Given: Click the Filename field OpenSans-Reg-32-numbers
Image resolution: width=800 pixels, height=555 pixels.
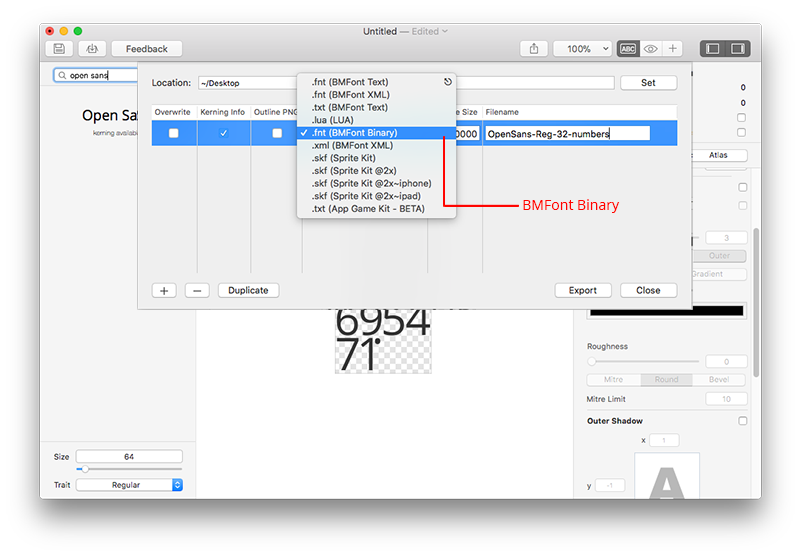Looking at the screenshot, I should pos(566,133).
